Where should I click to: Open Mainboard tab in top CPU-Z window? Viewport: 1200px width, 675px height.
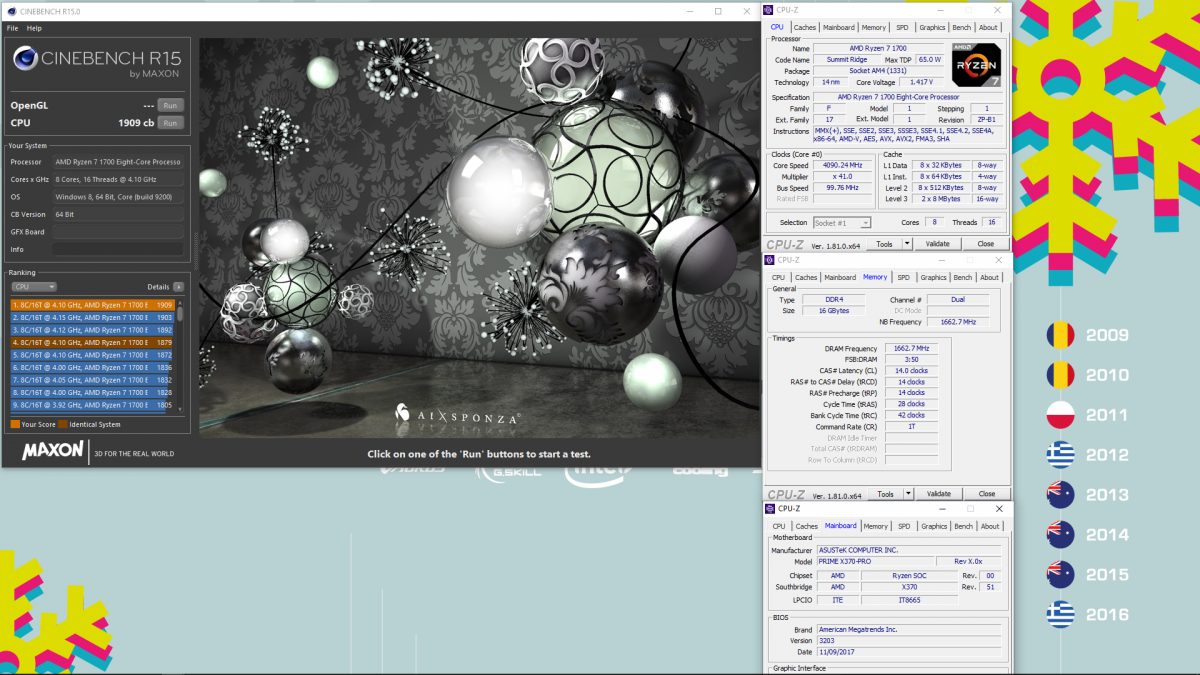(838, 28)
